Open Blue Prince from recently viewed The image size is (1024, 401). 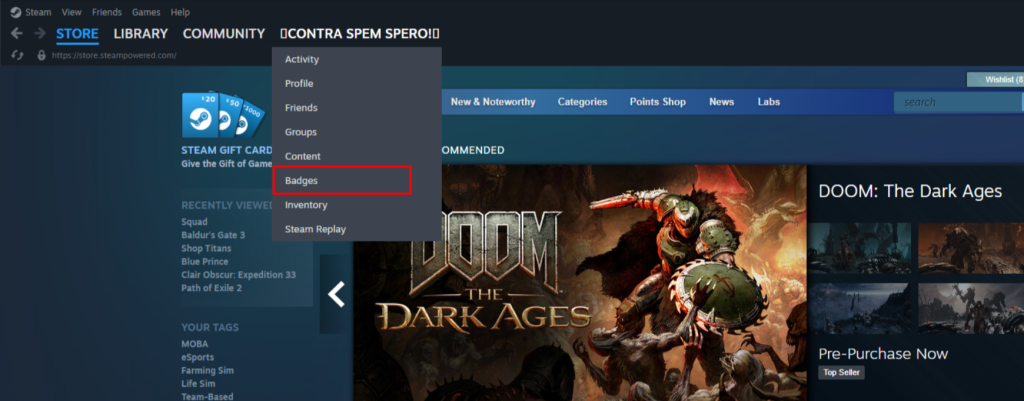coord(205,261)
